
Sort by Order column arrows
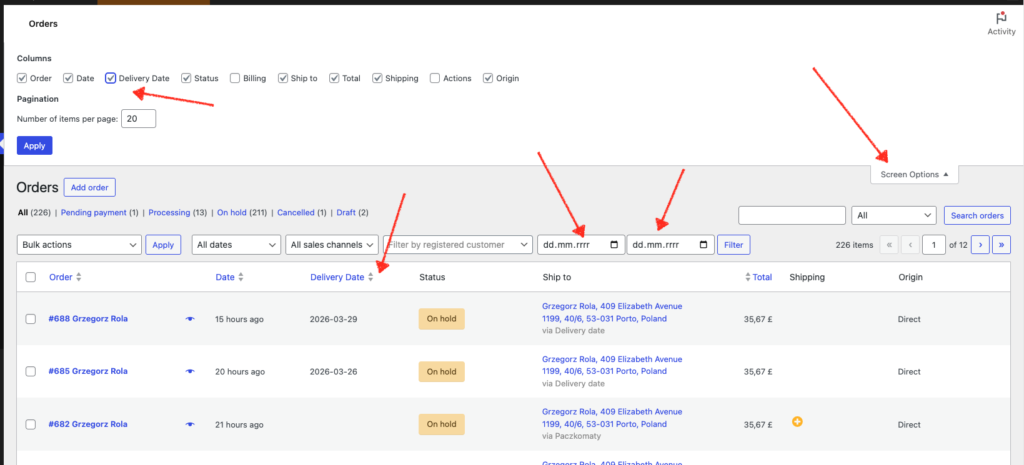click(x=79, y=277)
